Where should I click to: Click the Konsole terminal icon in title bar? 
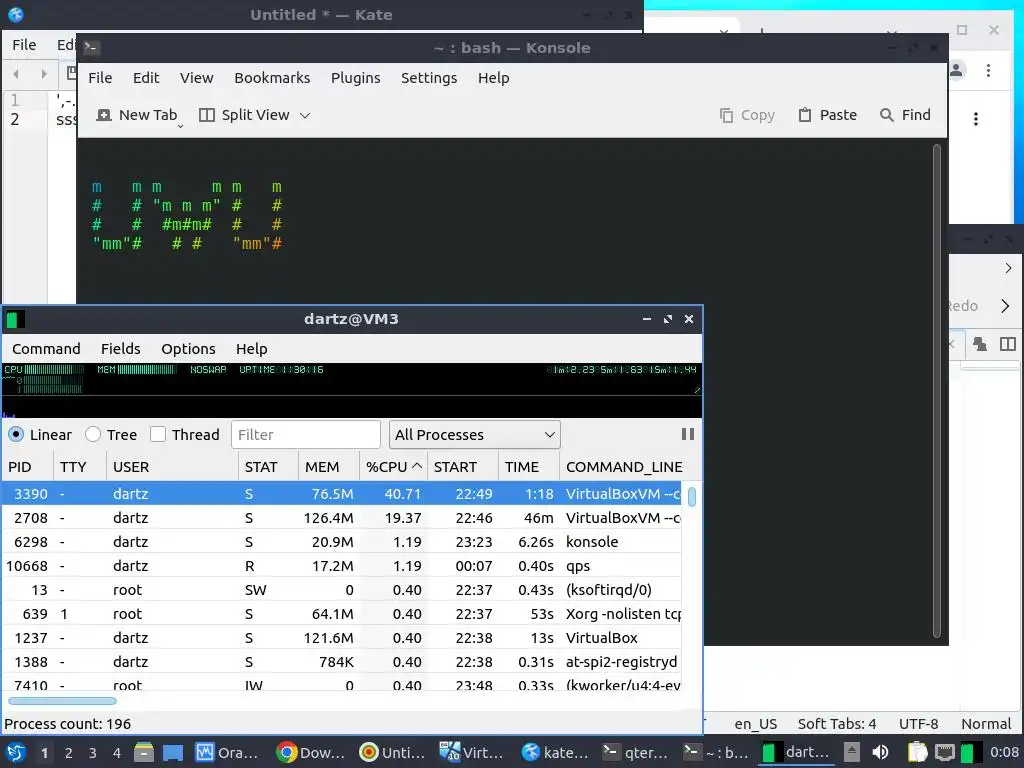91,47
